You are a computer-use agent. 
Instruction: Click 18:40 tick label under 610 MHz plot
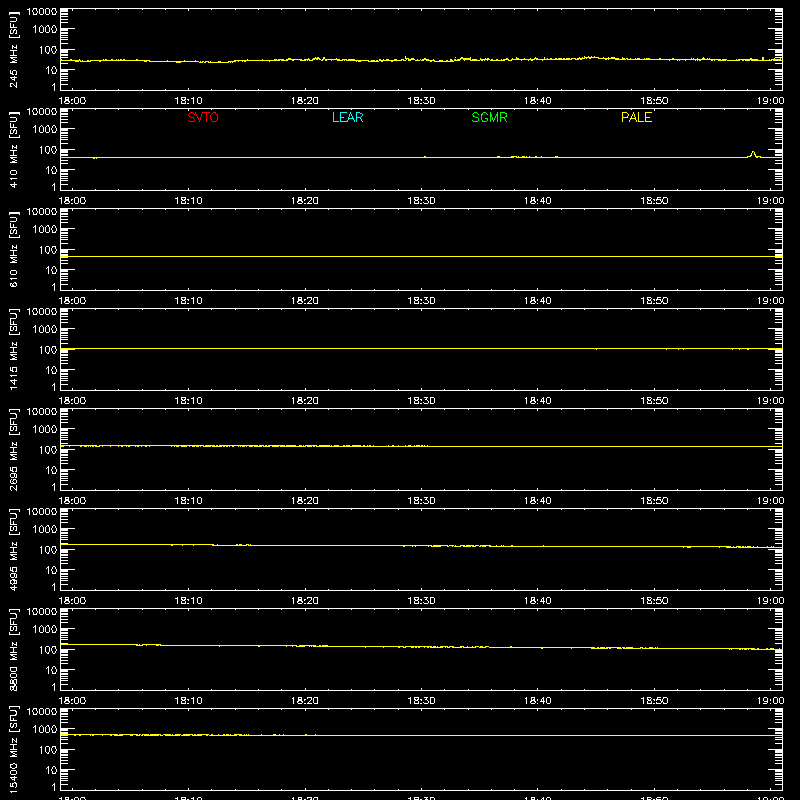click(538, 301)
